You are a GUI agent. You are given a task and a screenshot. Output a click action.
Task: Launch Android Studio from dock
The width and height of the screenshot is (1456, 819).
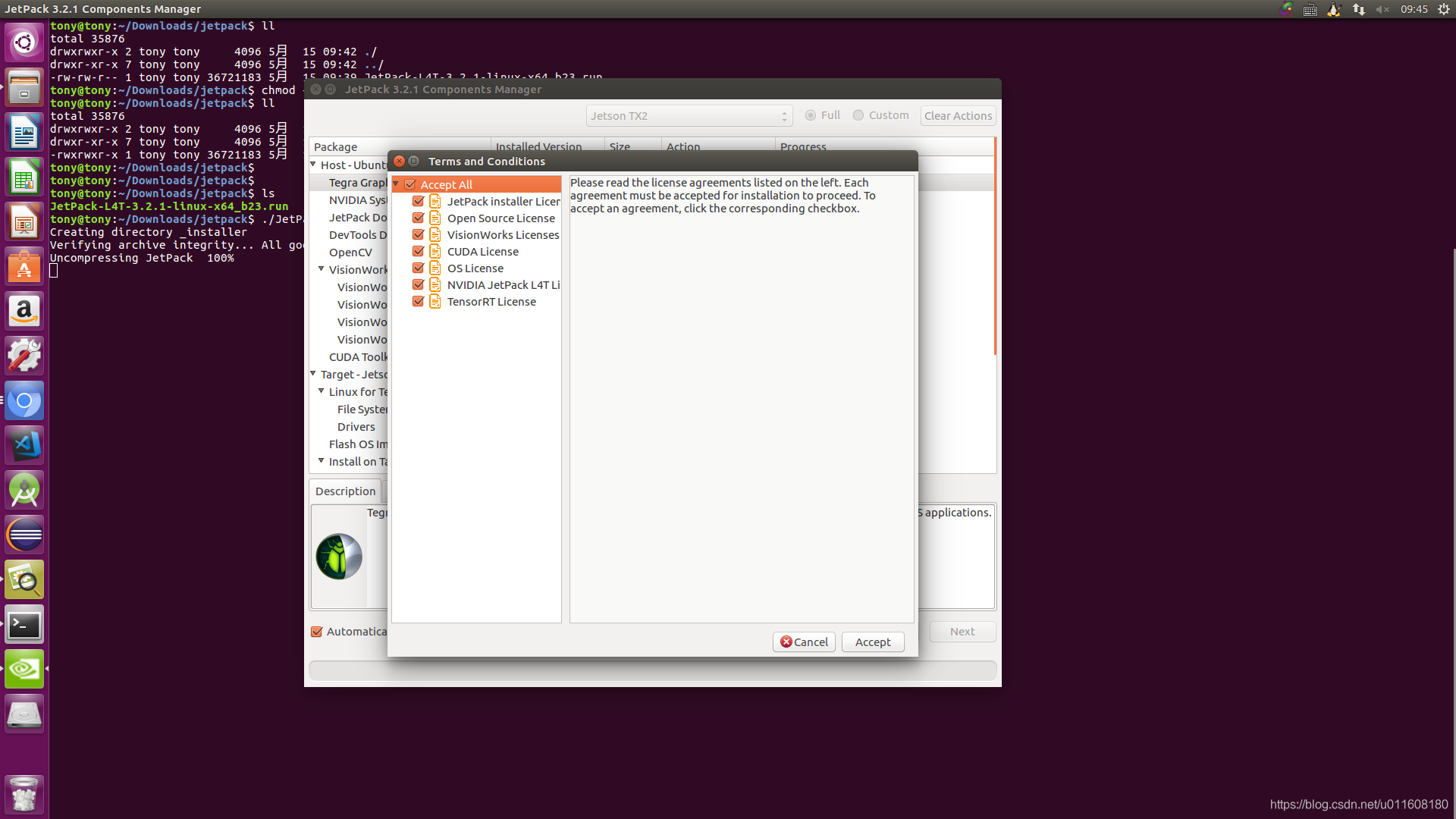24,491
